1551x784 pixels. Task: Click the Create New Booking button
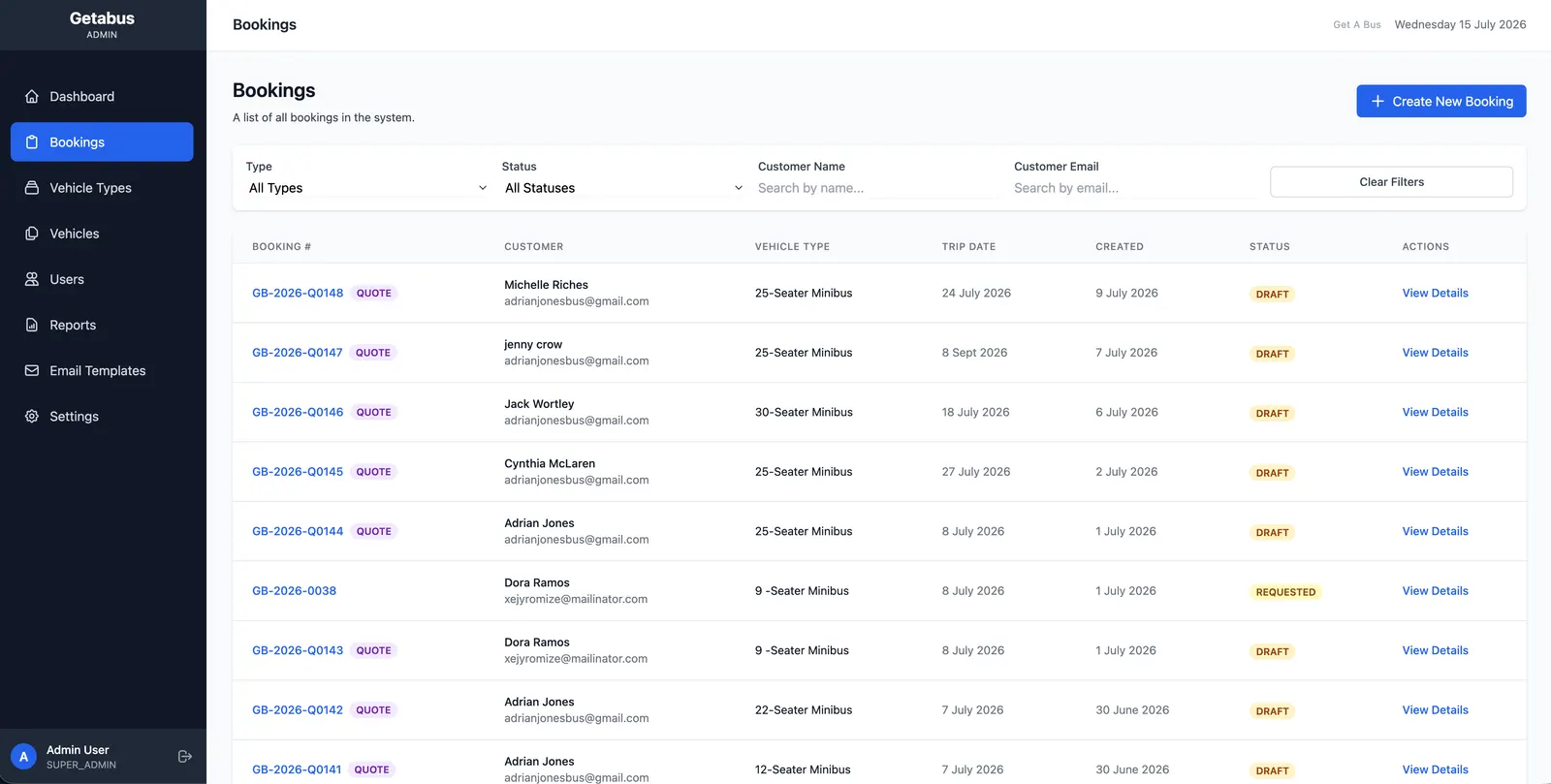click(1440, 101)
